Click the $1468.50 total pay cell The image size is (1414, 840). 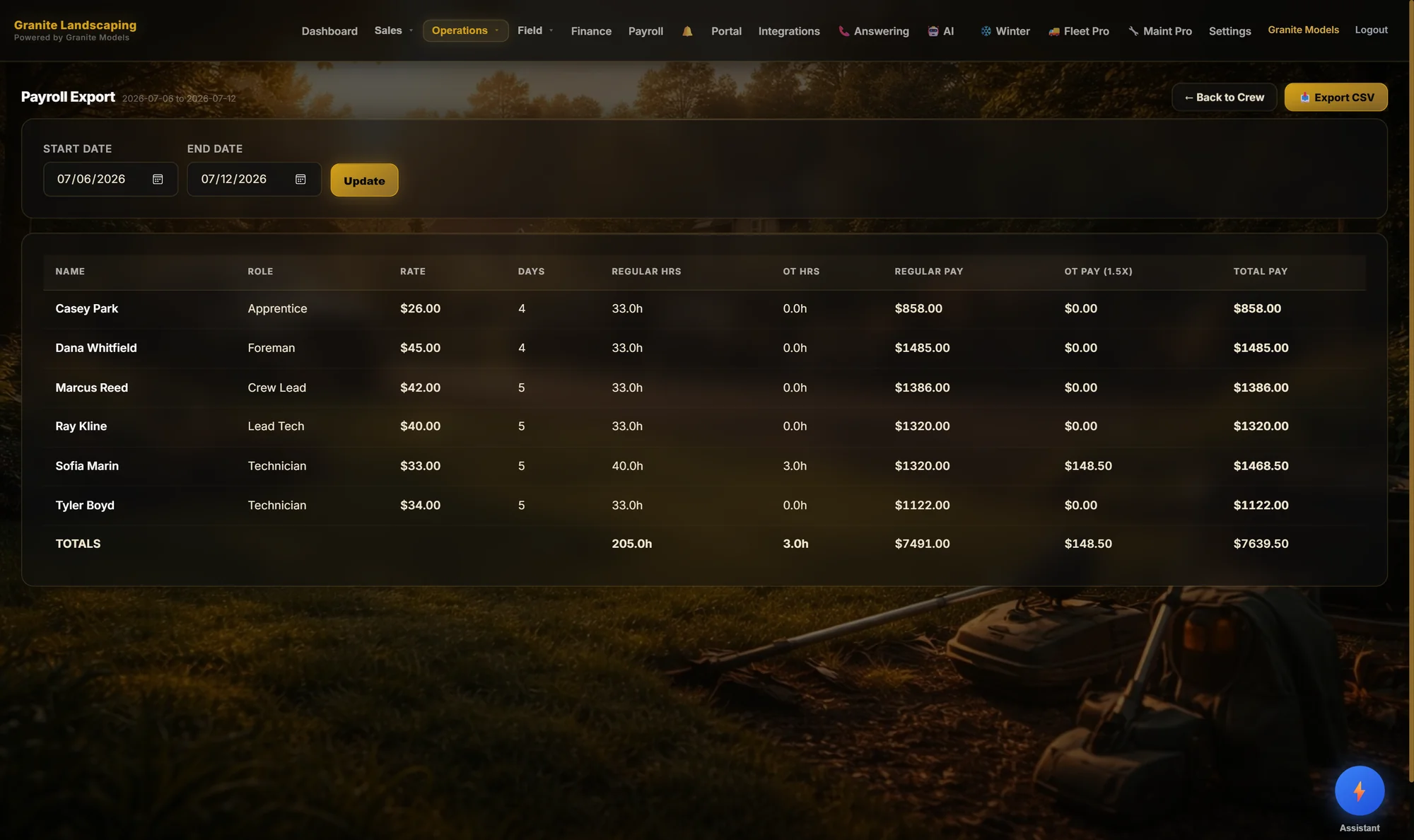(1261, 466)
